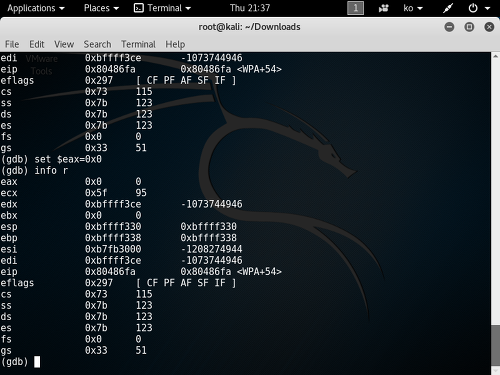
Task: Open the Help menu
Action: (175, 44)
